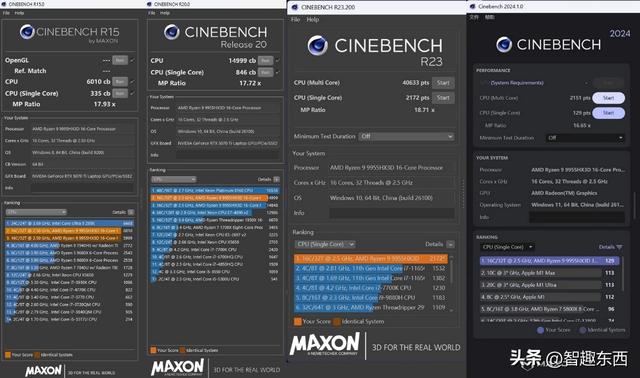Viewport: 640px width, 378px height.
Task: Toggle CPU (Single Core) checkbox in R20
Action: click(278, 72)
